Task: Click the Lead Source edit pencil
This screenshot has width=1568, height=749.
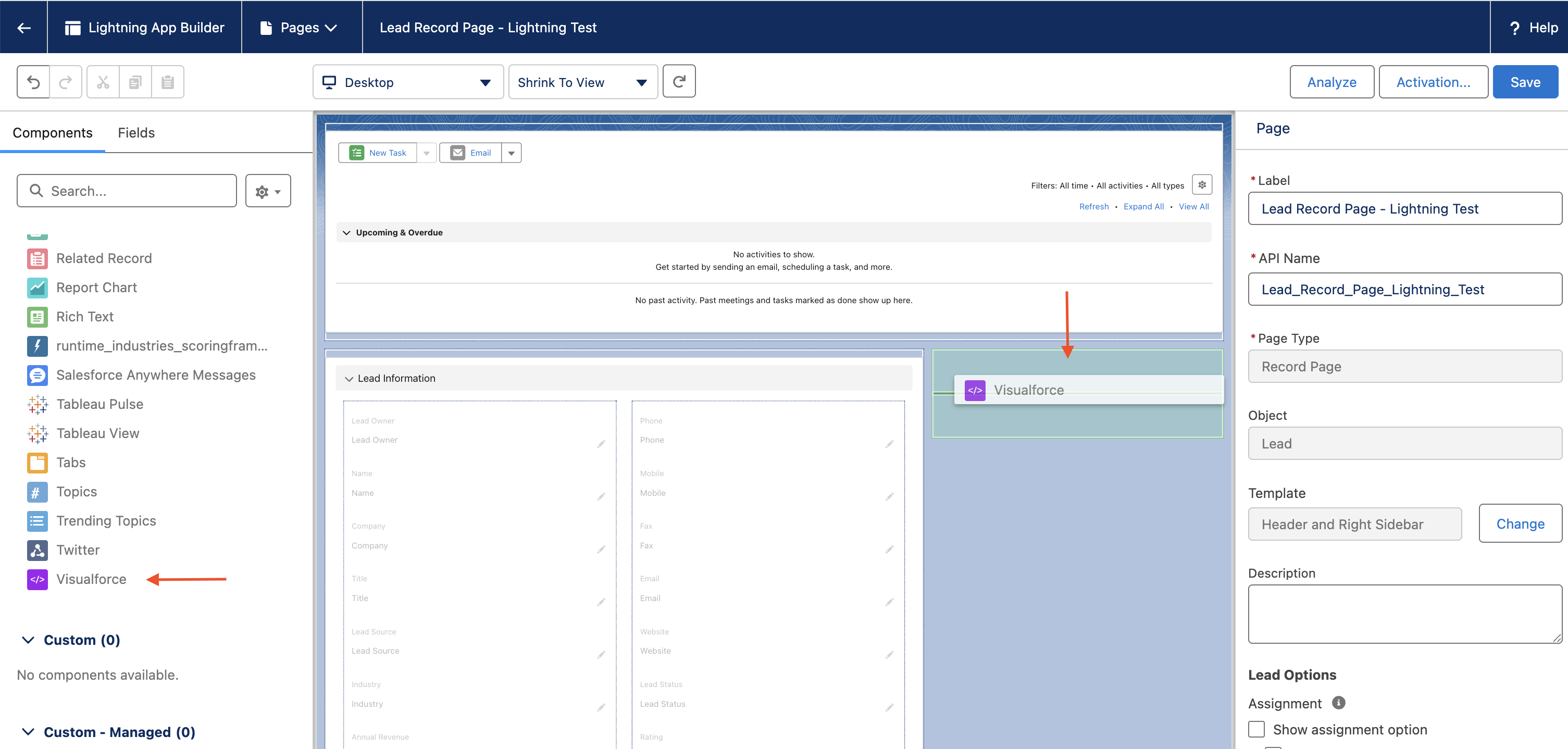Action: pos(601,655)
